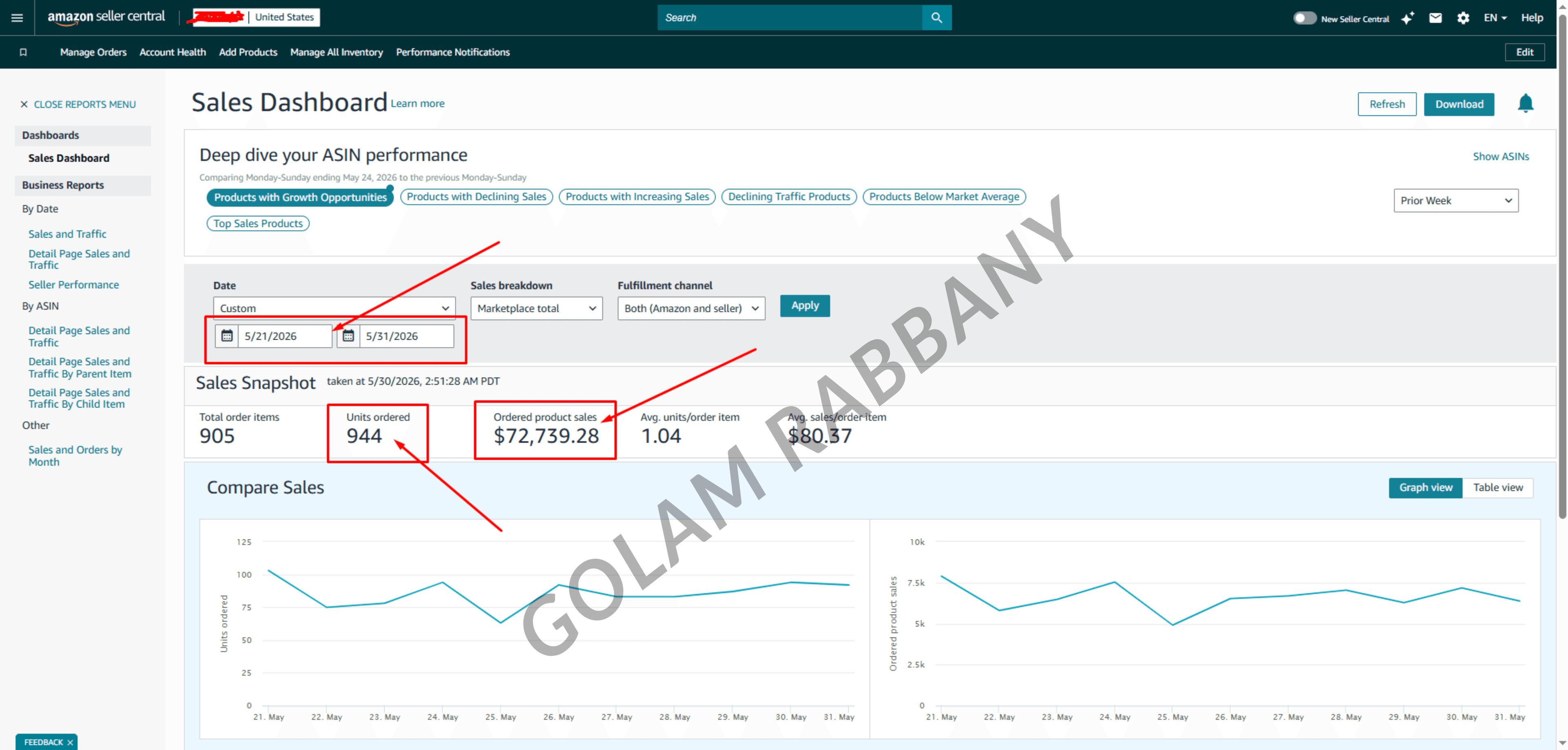Open Sales Dashboard in sidebar
The width and height of the screenshot is (1568, 750).
coord(69,158)
